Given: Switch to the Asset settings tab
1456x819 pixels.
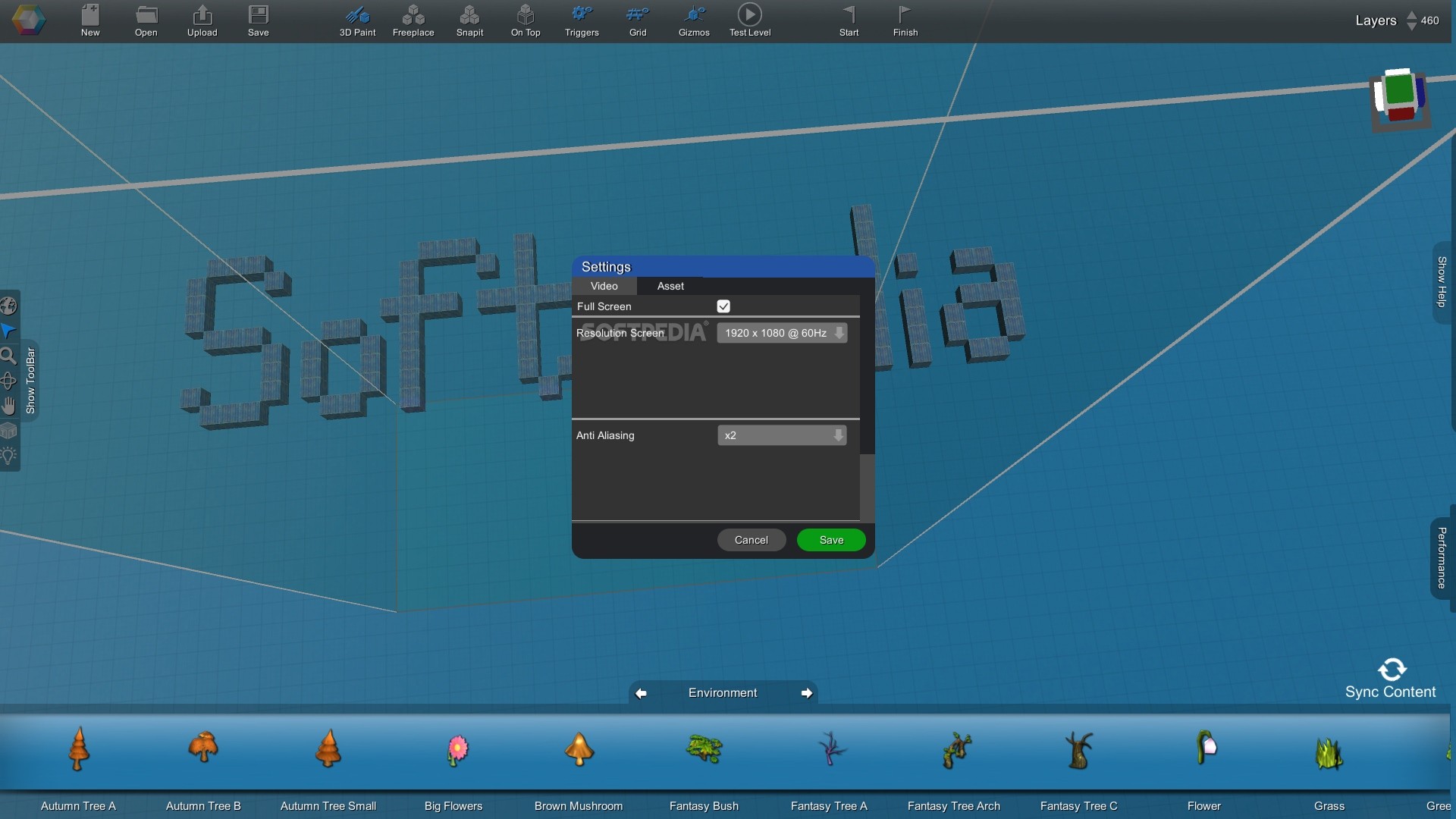Looking at the screenshot, I should click(x=670, y=286).
